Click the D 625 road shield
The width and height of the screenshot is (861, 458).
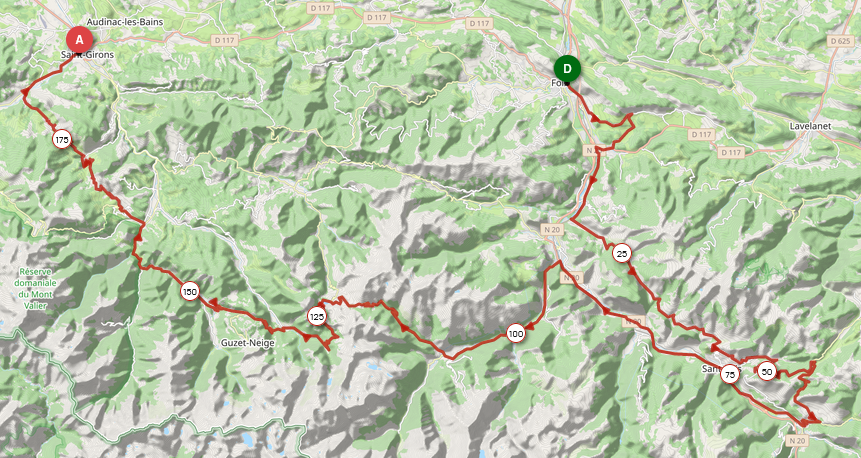(840, 41)
